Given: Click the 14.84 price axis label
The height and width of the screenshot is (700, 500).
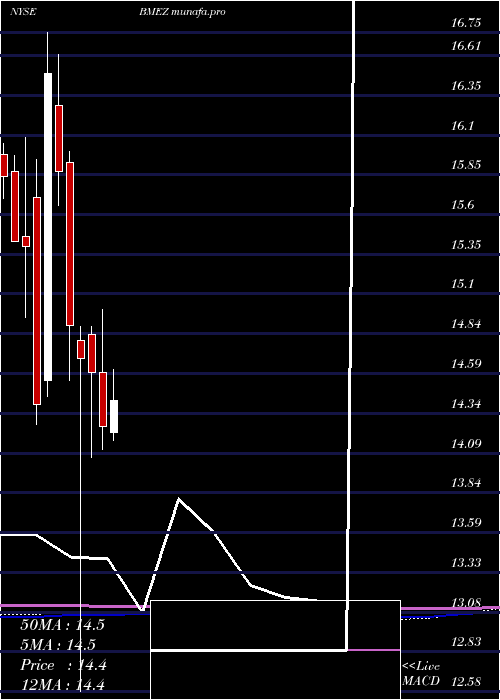Looking at the screenshot, I should coord(466,324).
